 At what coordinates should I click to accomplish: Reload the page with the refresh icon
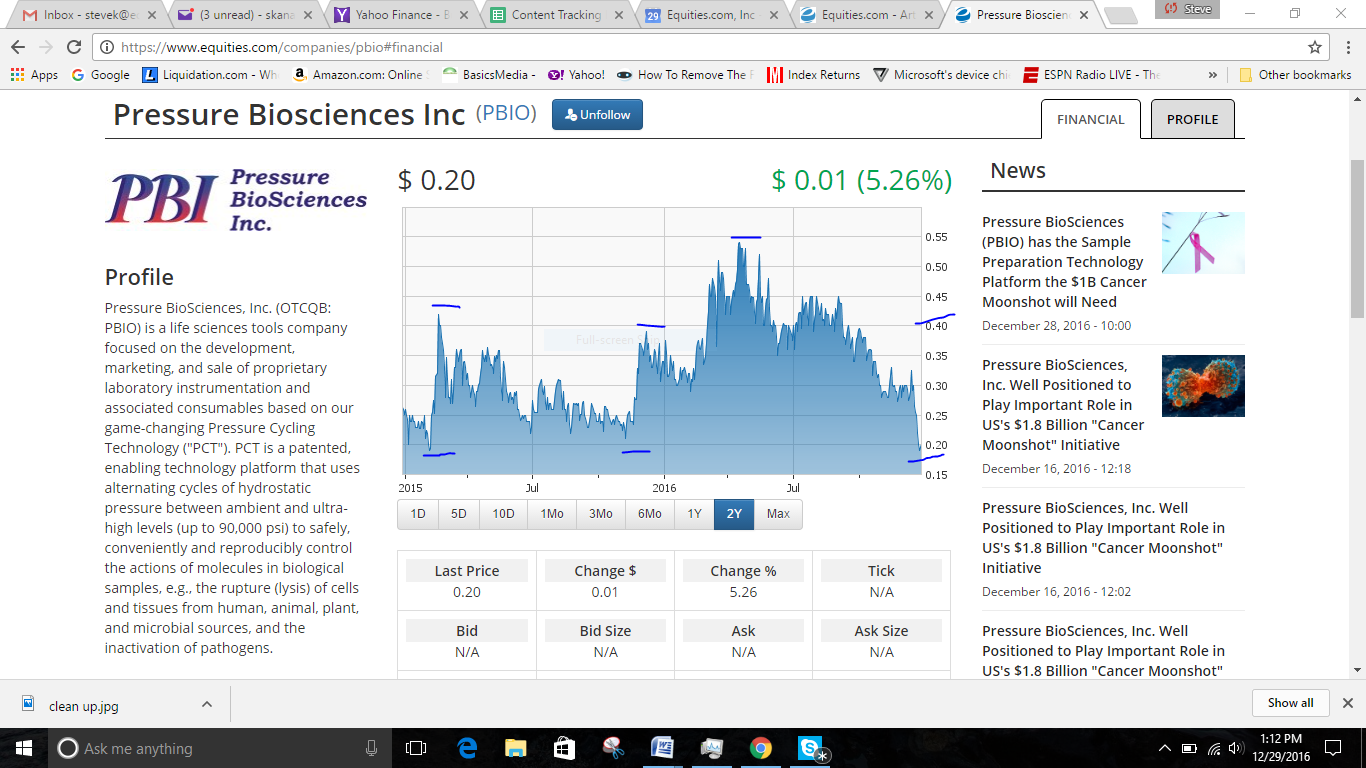point(74,47)
